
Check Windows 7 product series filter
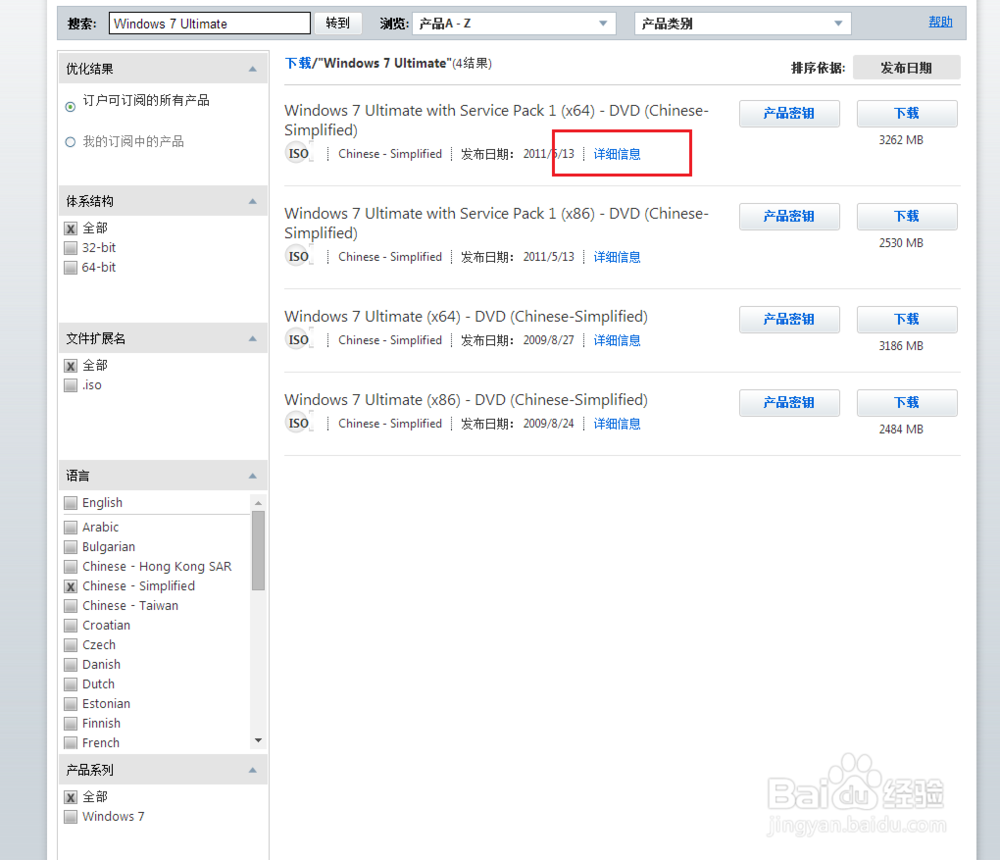71,817
